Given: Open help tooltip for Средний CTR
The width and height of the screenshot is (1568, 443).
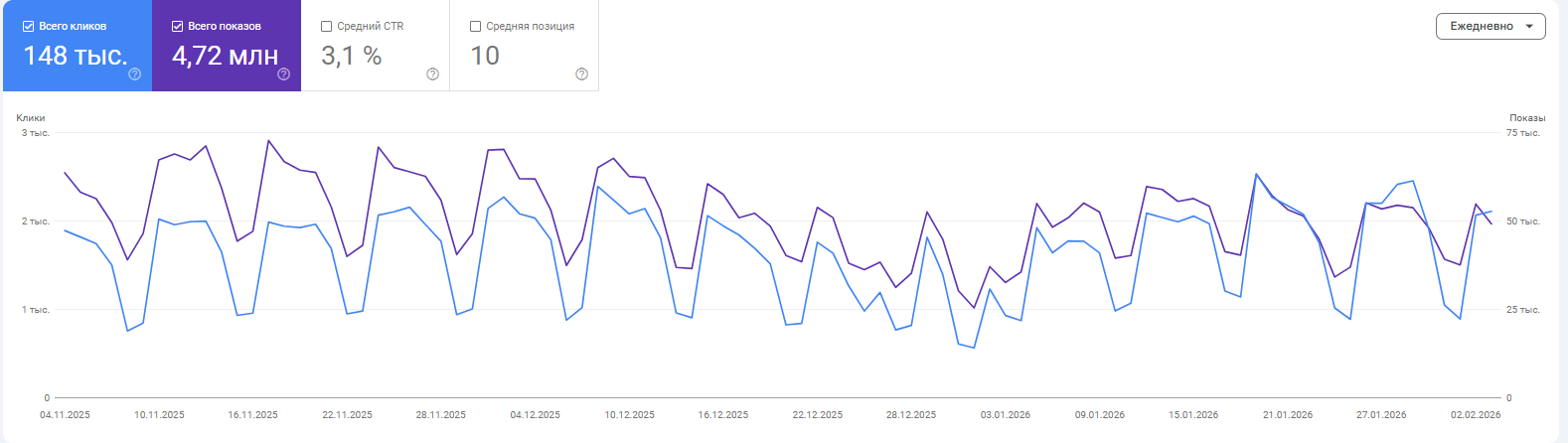Looking at the screenshot, I should (433, 74).
